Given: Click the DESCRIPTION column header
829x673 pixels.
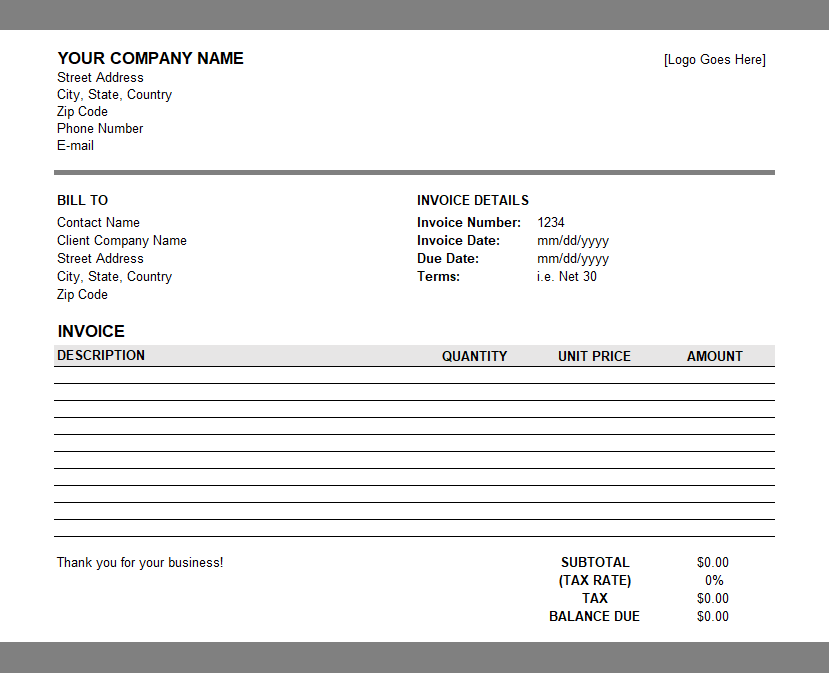Looking at the screenshot, I should pyautogui.click(x=101, y=356).
